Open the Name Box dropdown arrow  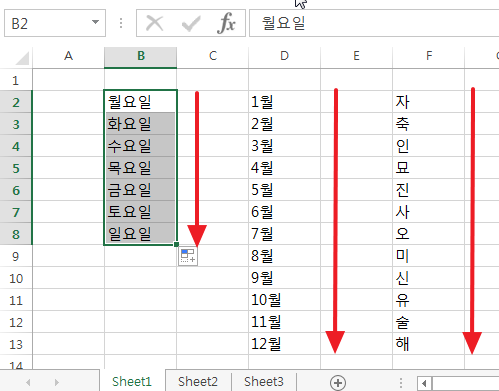(x=95, y=22)
